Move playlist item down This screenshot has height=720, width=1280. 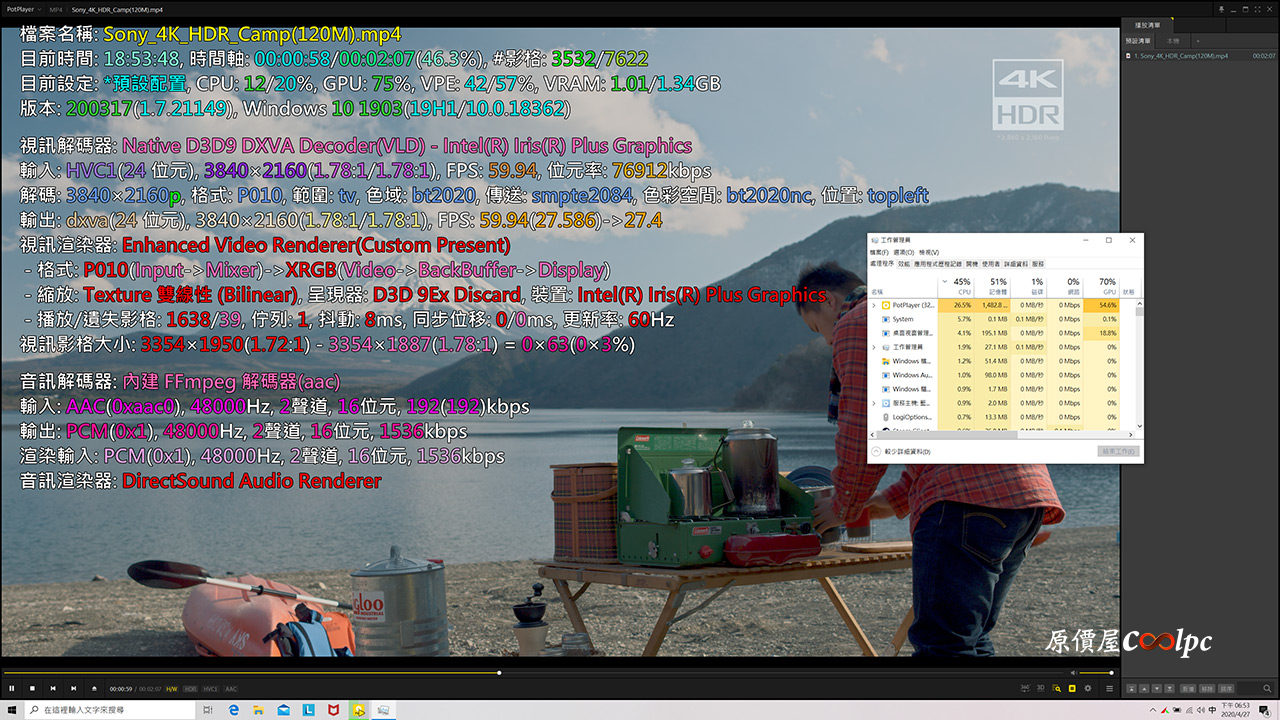pyautogui.click(x=1157, y=688)
